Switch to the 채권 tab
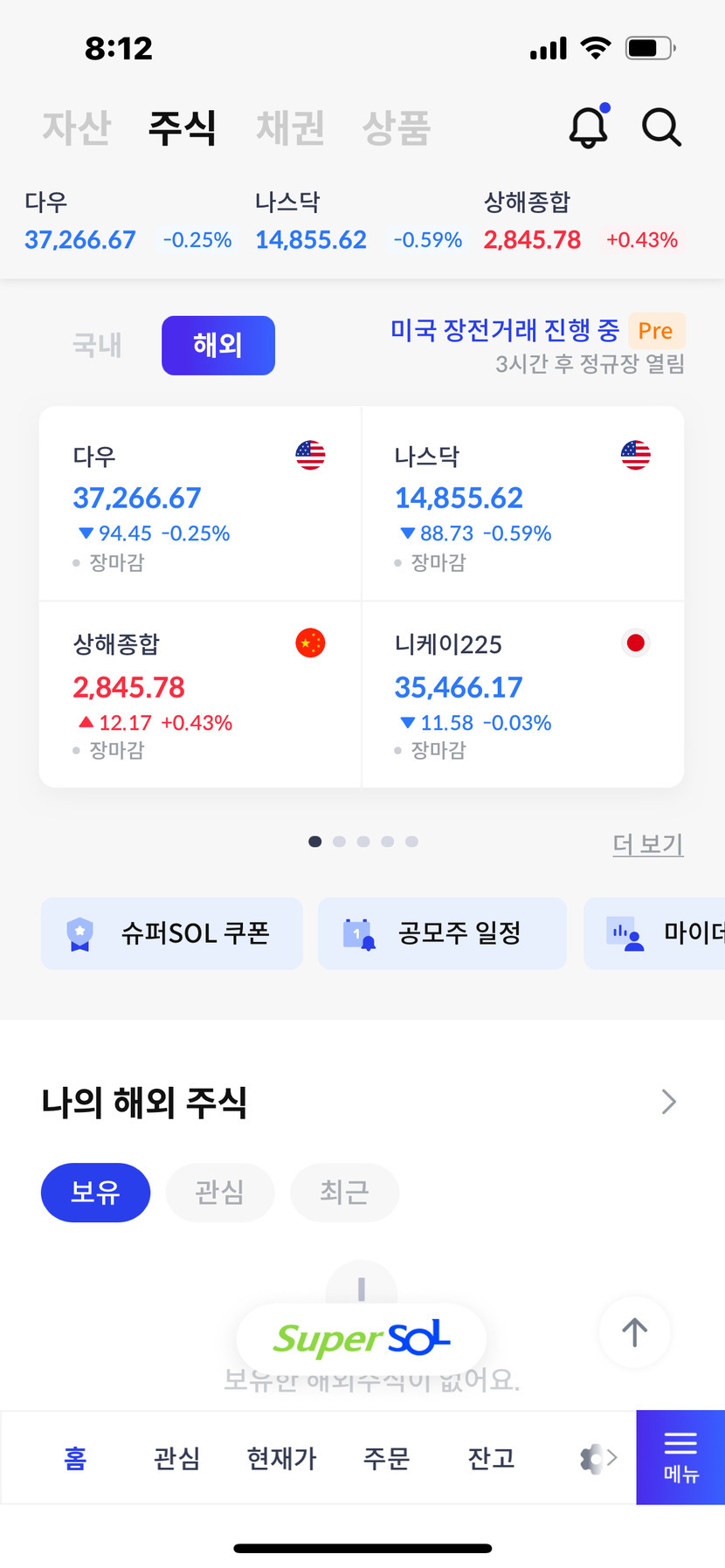This screenshot has height=1568, width=725. pyautogui.click(x=290, y=127)
